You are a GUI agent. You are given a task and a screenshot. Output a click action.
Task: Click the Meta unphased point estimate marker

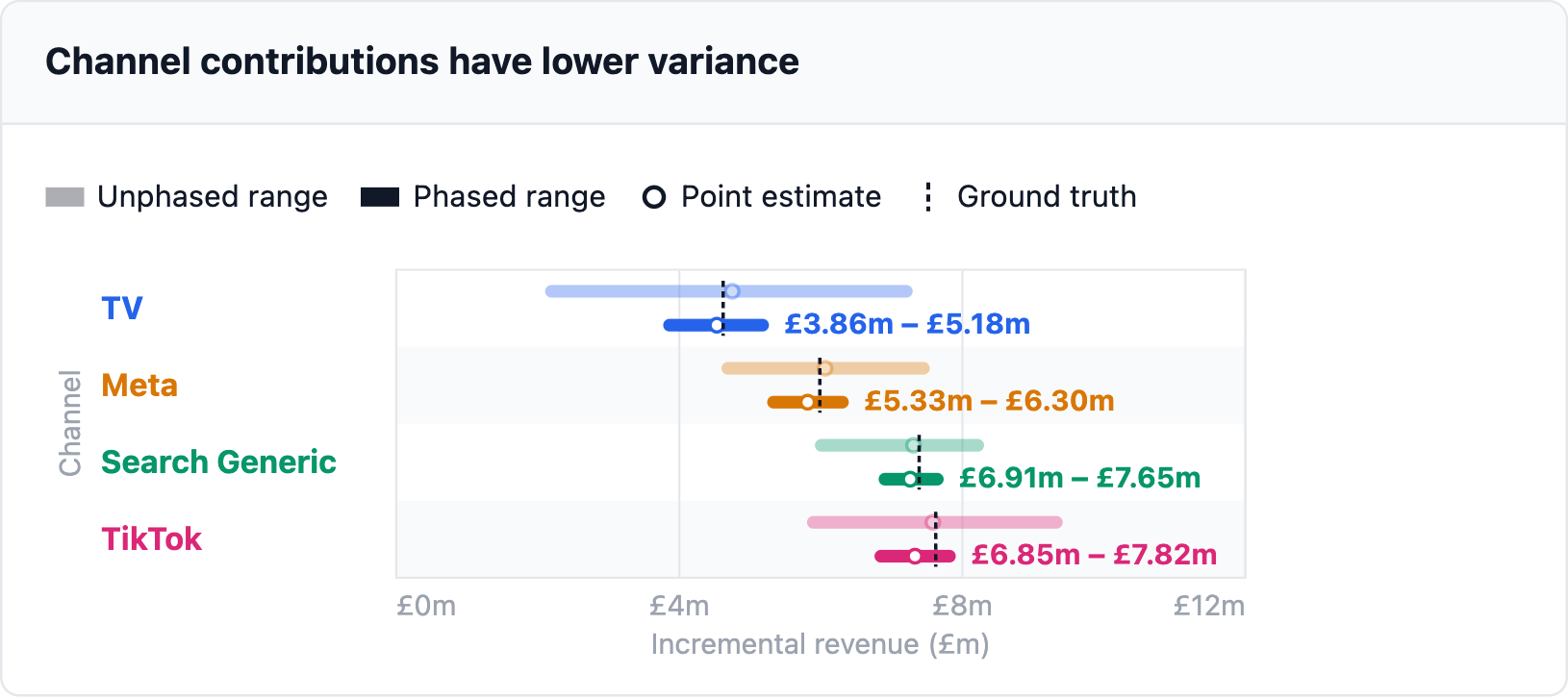pos(825,368)
